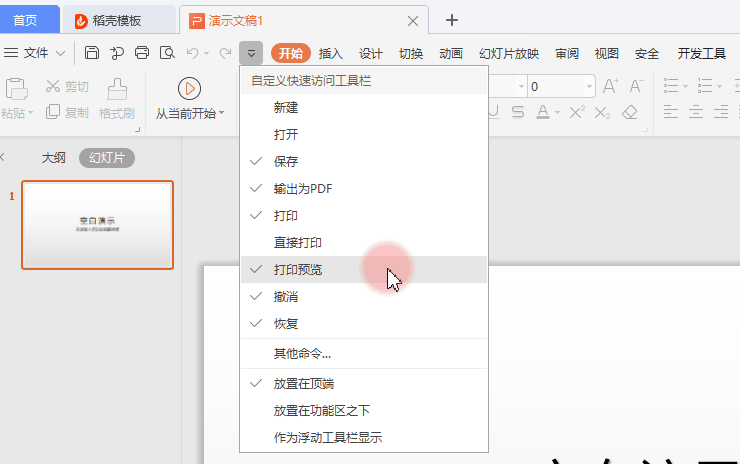This screenshot has height=464, width=740.
Task: Open the numbering style dropdown arrow
Action: (719, 86)
